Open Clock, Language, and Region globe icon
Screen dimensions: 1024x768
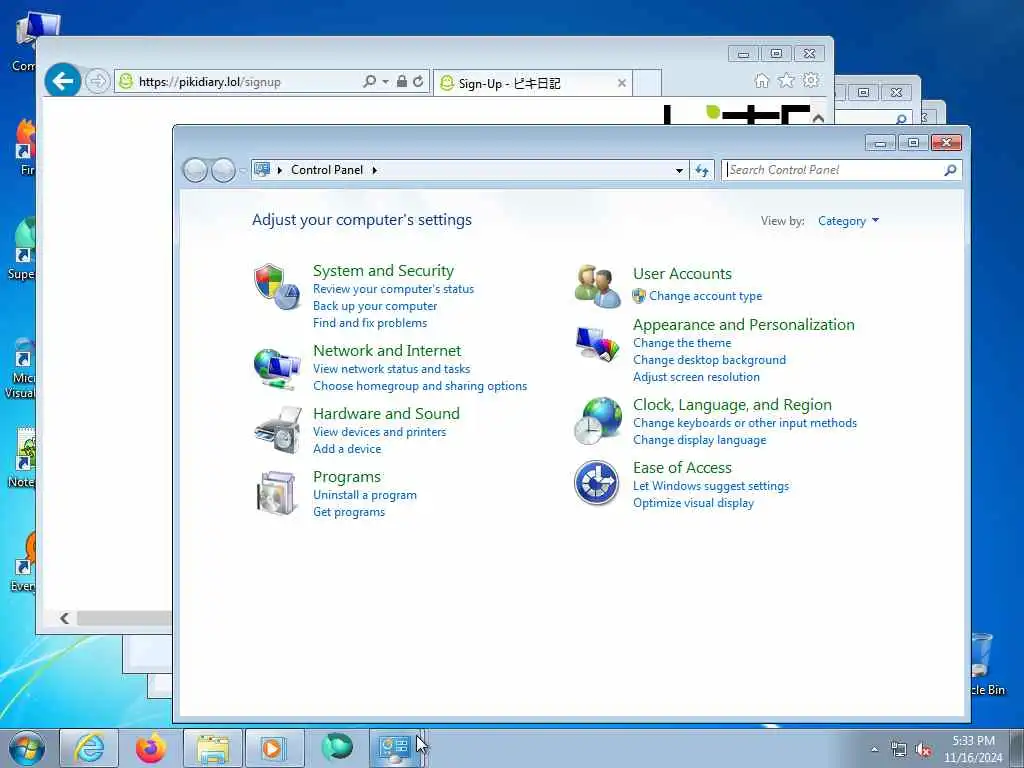pos(598,421)
